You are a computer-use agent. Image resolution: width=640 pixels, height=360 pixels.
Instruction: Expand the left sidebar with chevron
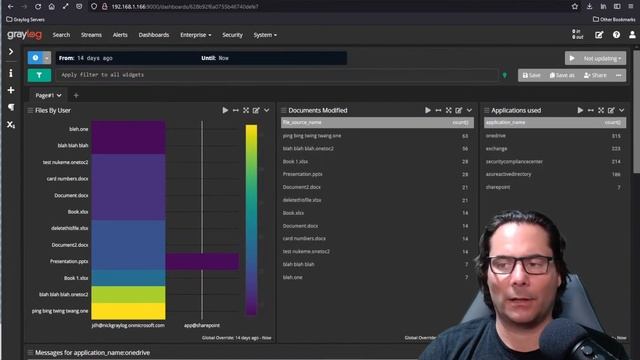pyautogui.click(x=11, y=52)
